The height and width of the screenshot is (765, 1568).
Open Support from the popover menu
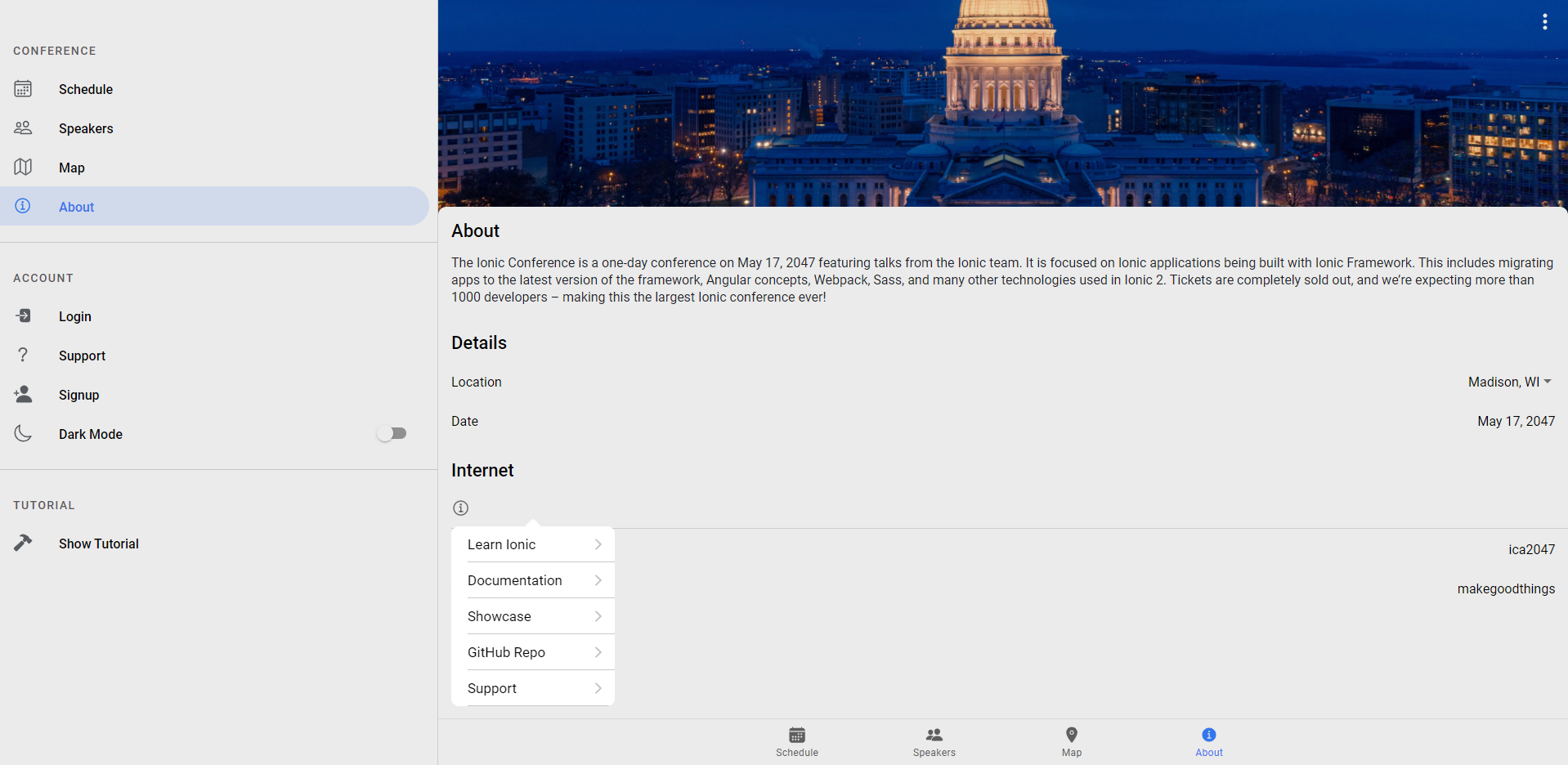coord(532,687)
